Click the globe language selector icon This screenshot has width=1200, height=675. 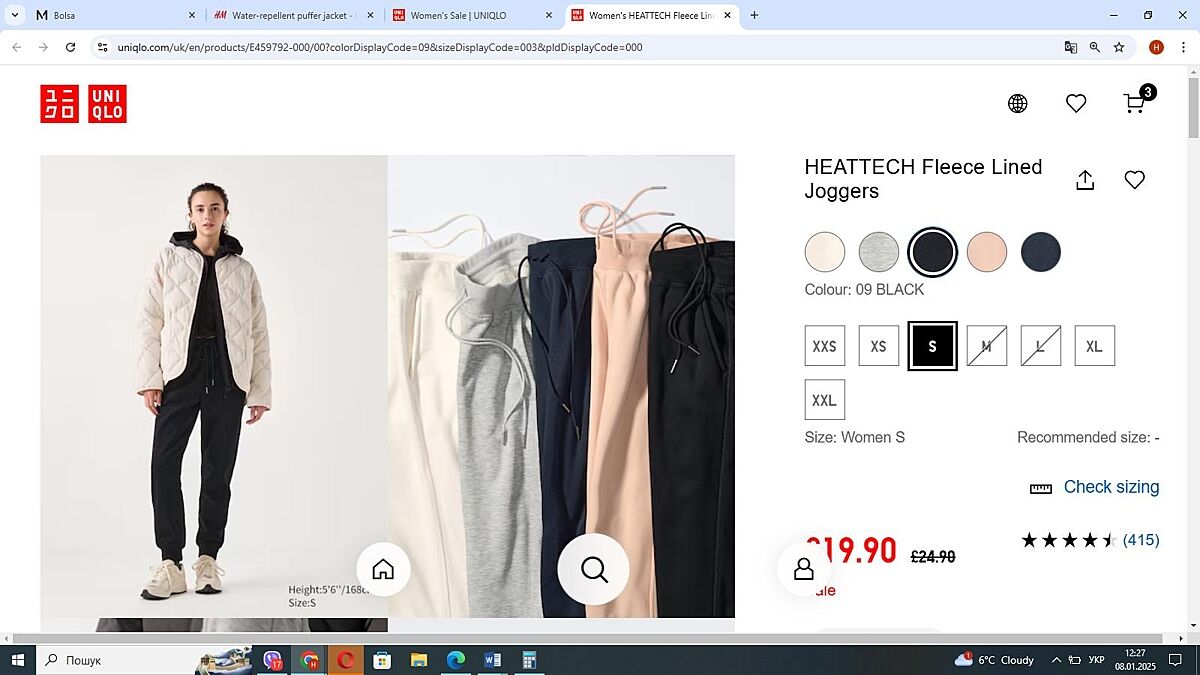(x=1017, y=103)
